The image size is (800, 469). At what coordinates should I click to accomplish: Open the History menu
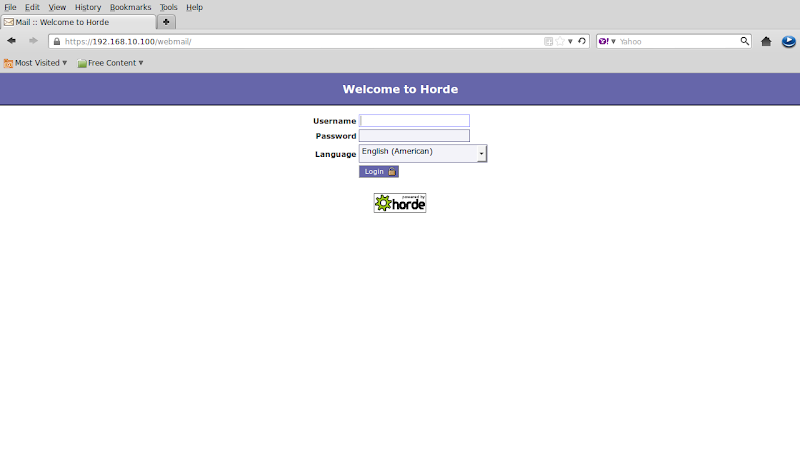[88, 7]
